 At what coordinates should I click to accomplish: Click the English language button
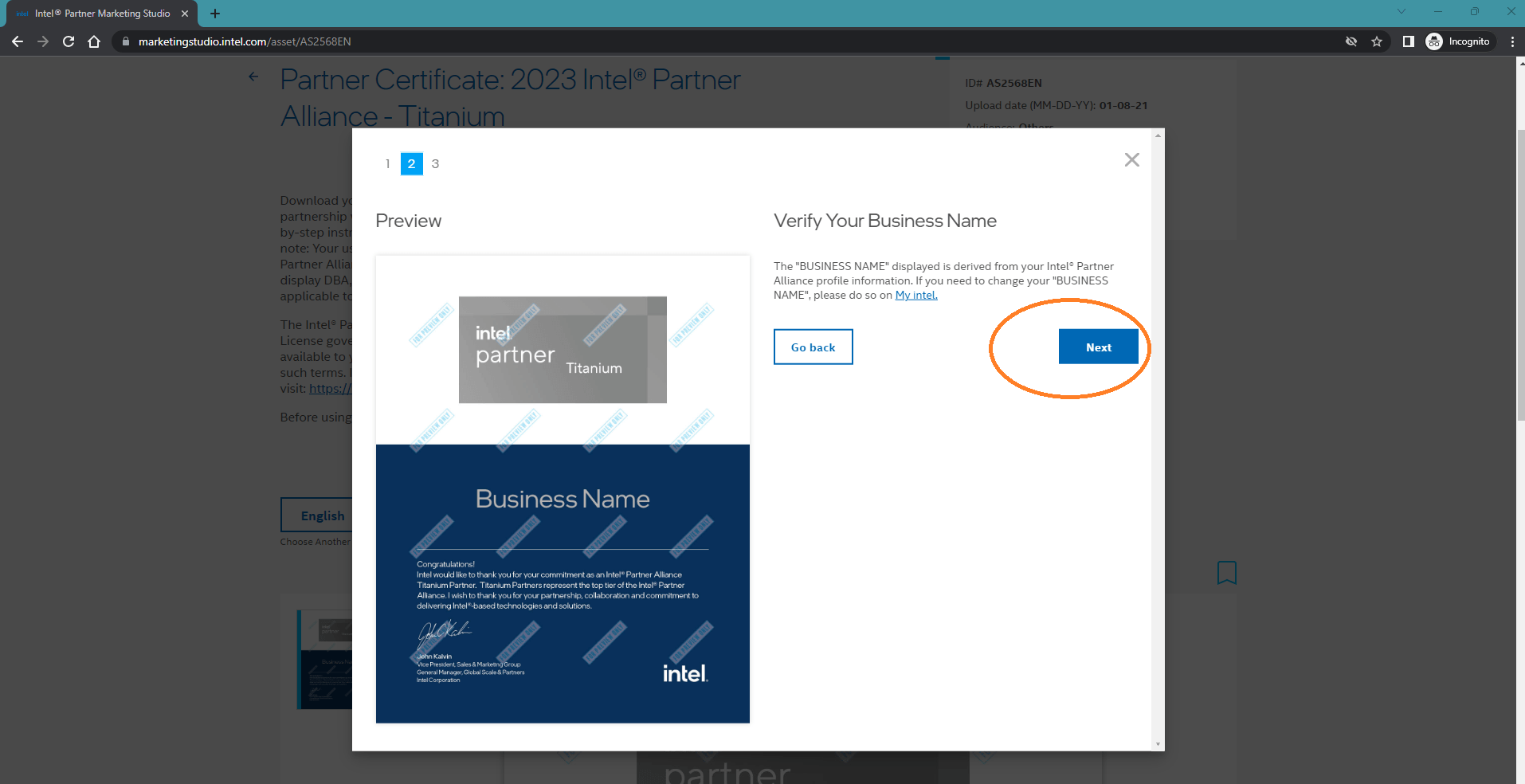pyautogui.click(x=317, y=515)
